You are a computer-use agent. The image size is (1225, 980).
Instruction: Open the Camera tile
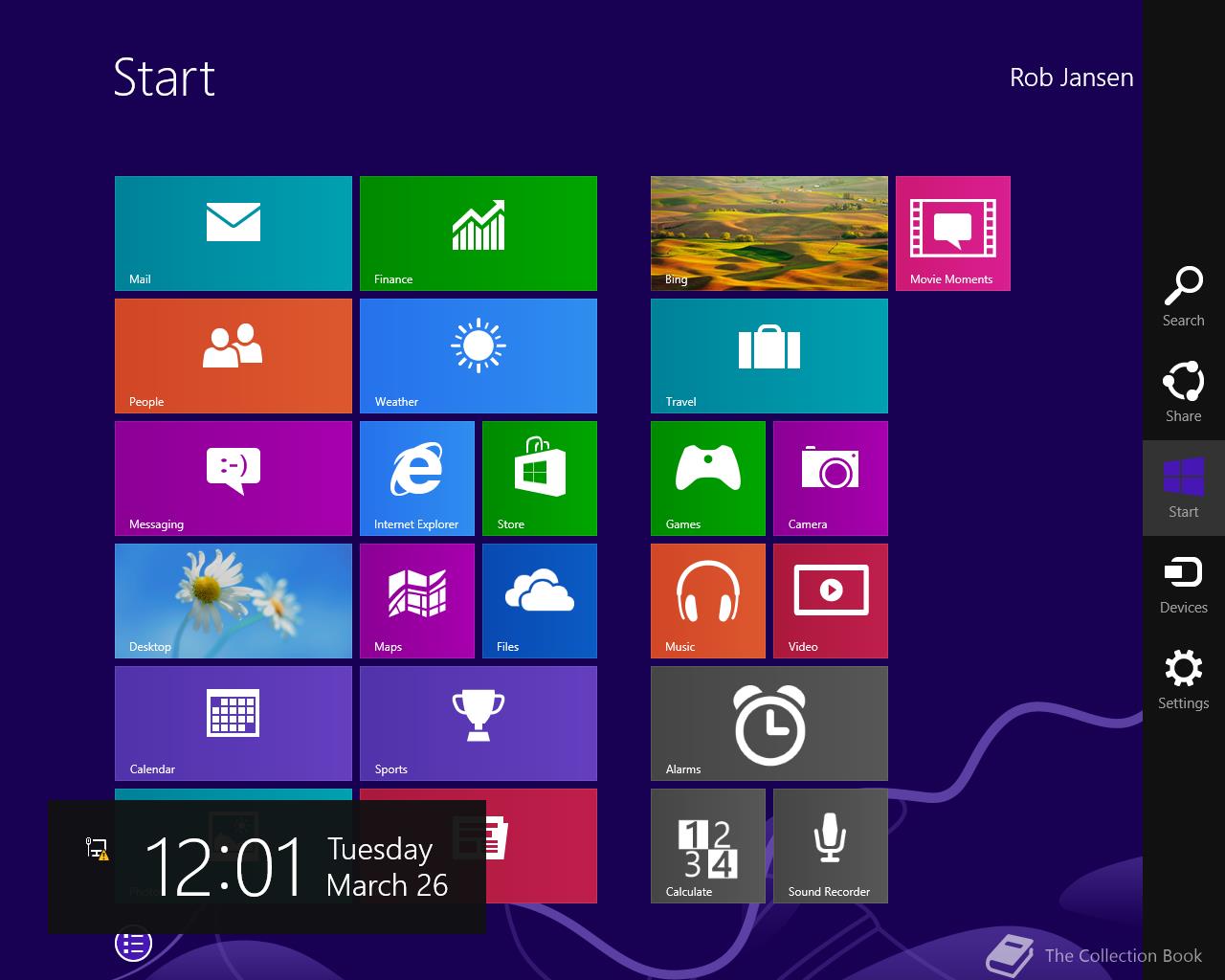[x=831, y=479]
